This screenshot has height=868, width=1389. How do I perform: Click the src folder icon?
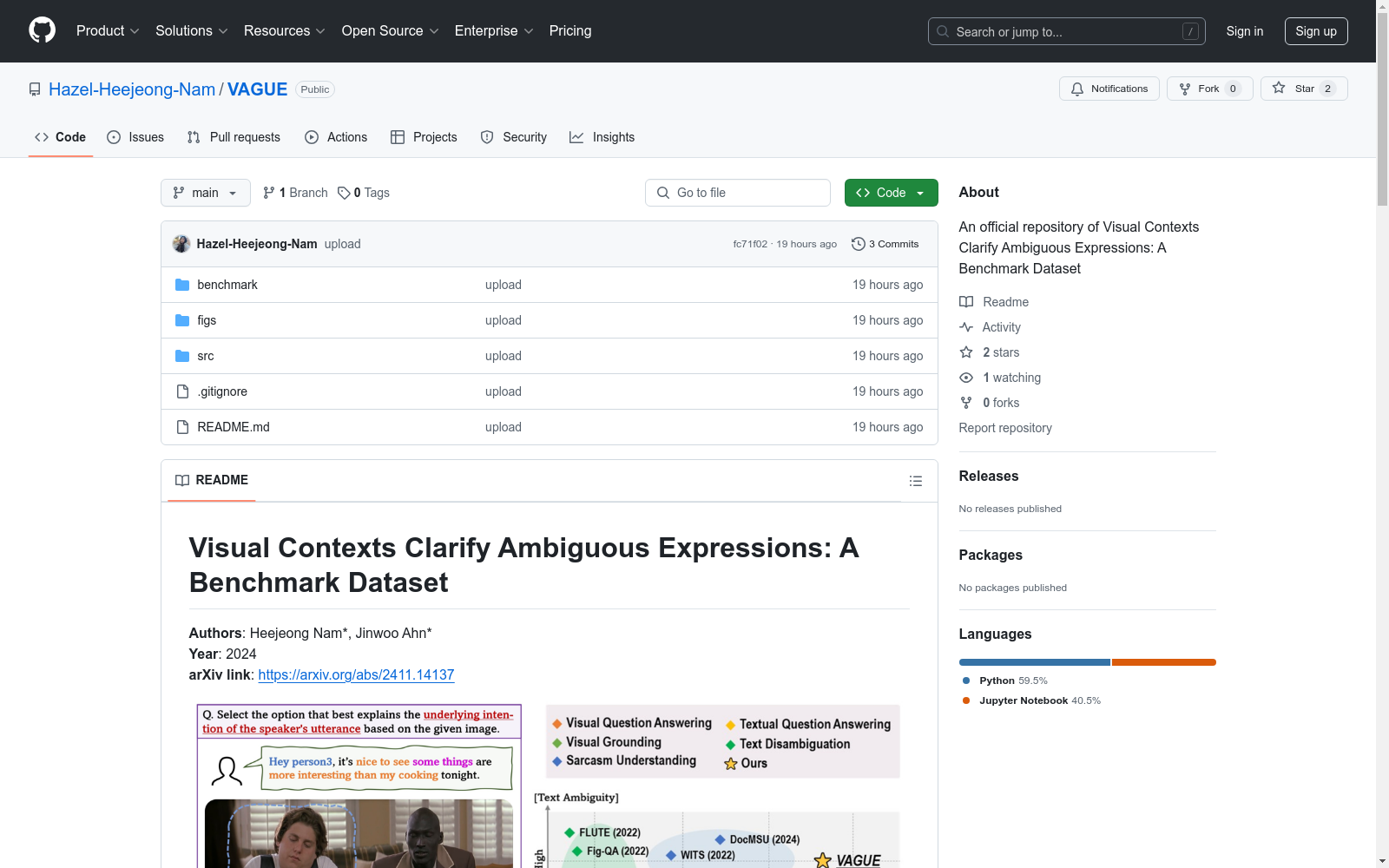[x=182, y=356]
